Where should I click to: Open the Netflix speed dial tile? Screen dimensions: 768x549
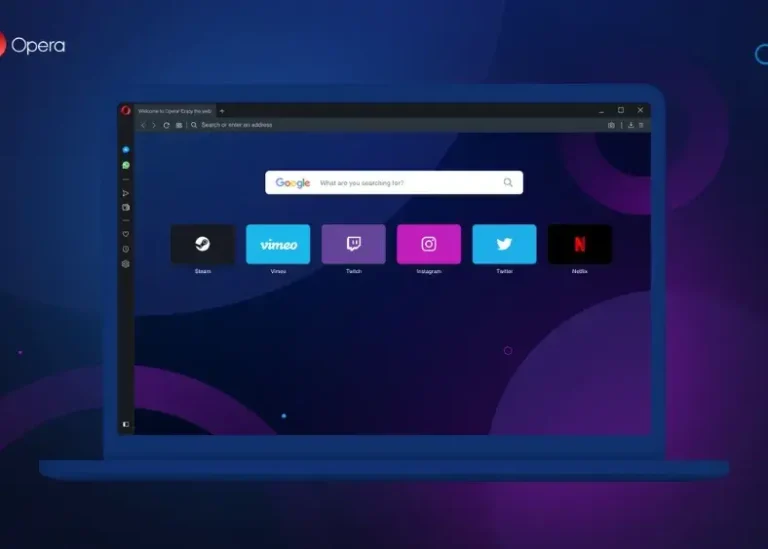[580, 244]
